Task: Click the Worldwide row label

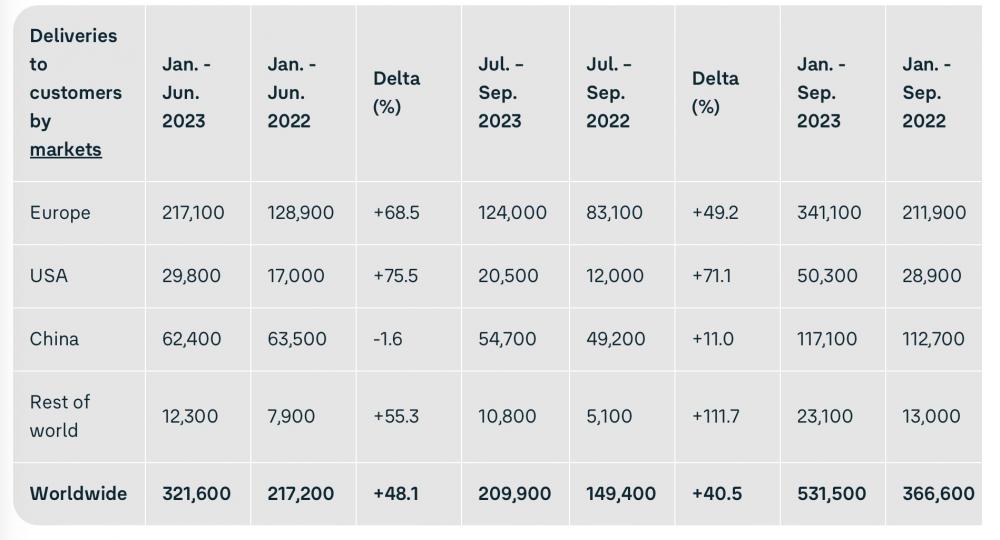Action: [x=78, y=493]
